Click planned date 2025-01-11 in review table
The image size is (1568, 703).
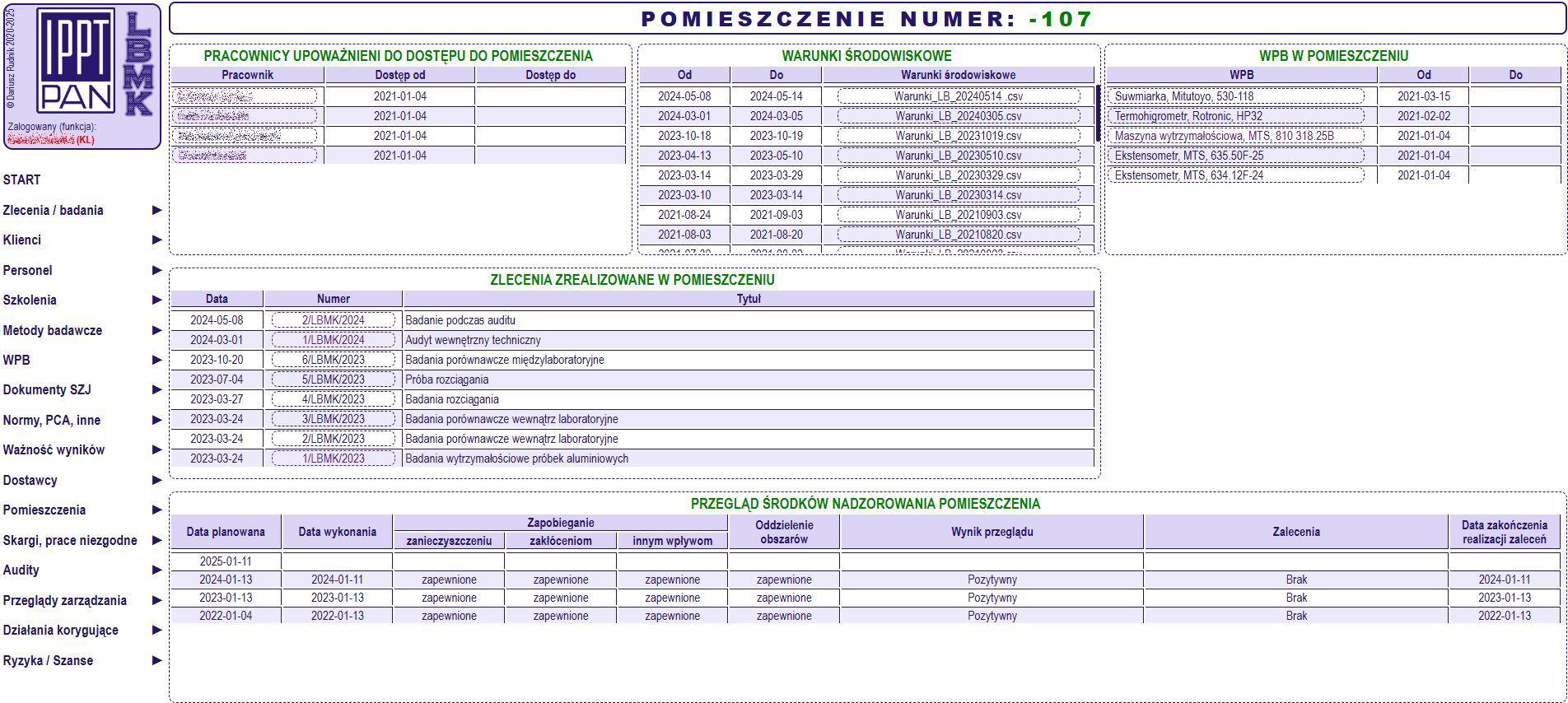click(226, 561)
